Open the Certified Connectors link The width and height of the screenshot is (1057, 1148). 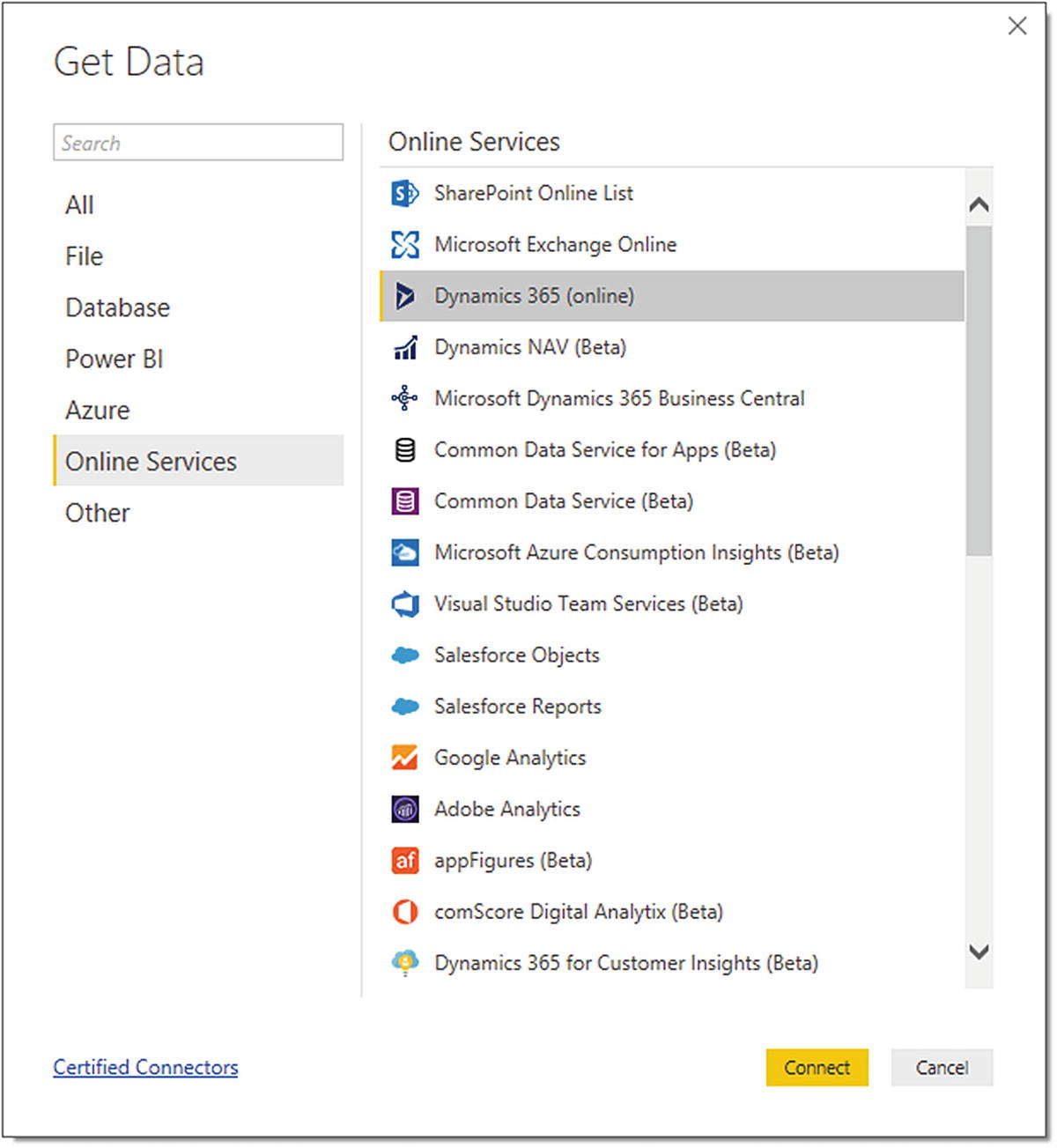145,1067
